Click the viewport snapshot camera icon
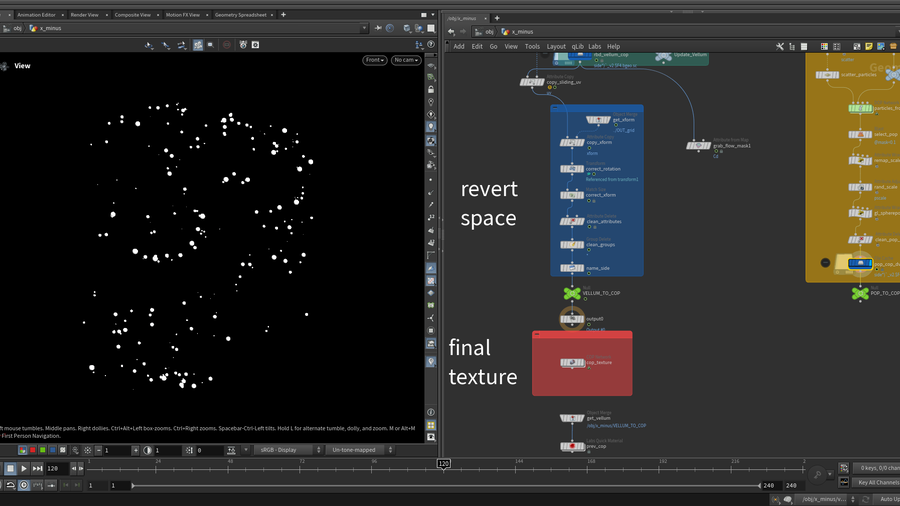 (x=255, y=45)
